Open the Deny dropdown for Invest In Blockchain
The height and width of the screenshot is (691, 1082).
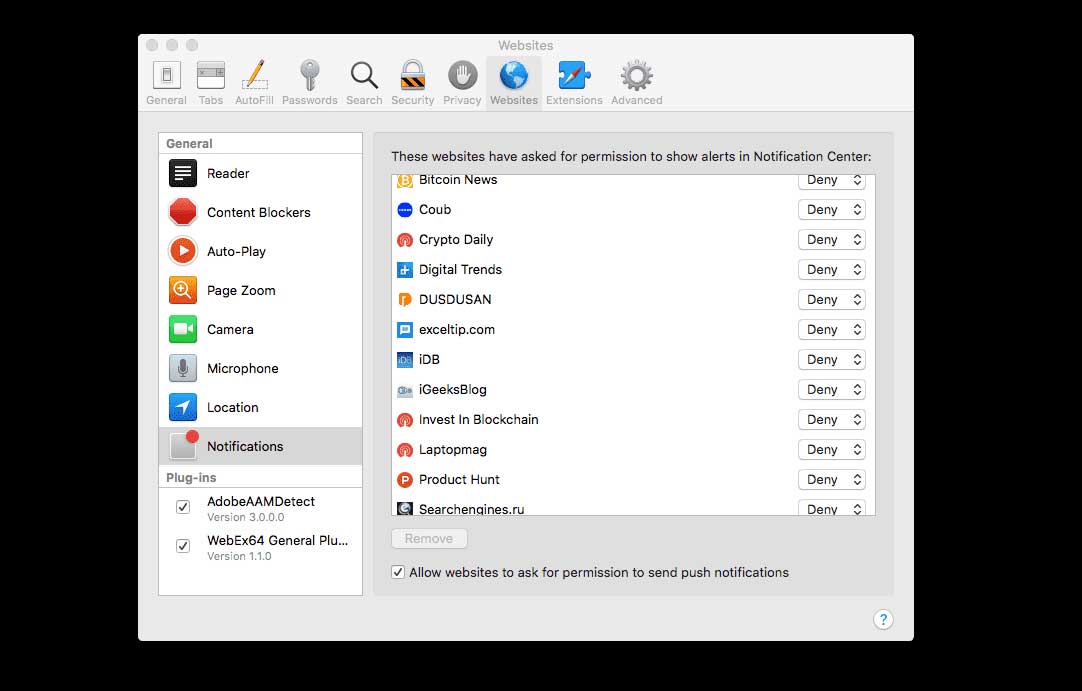tap(832, 420)
